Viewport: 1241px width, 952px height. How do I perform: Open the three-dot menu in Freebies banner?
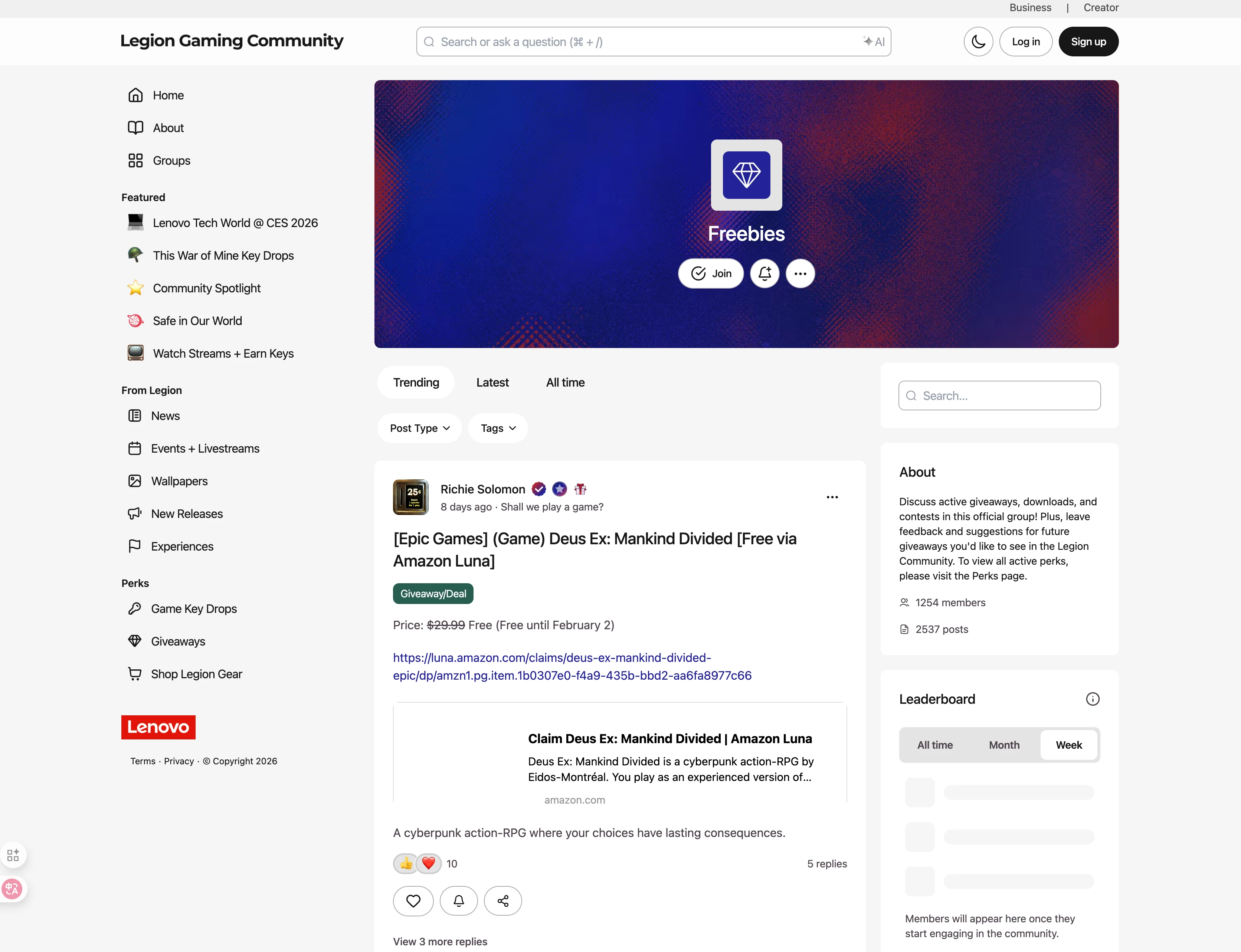click(800, 274)
